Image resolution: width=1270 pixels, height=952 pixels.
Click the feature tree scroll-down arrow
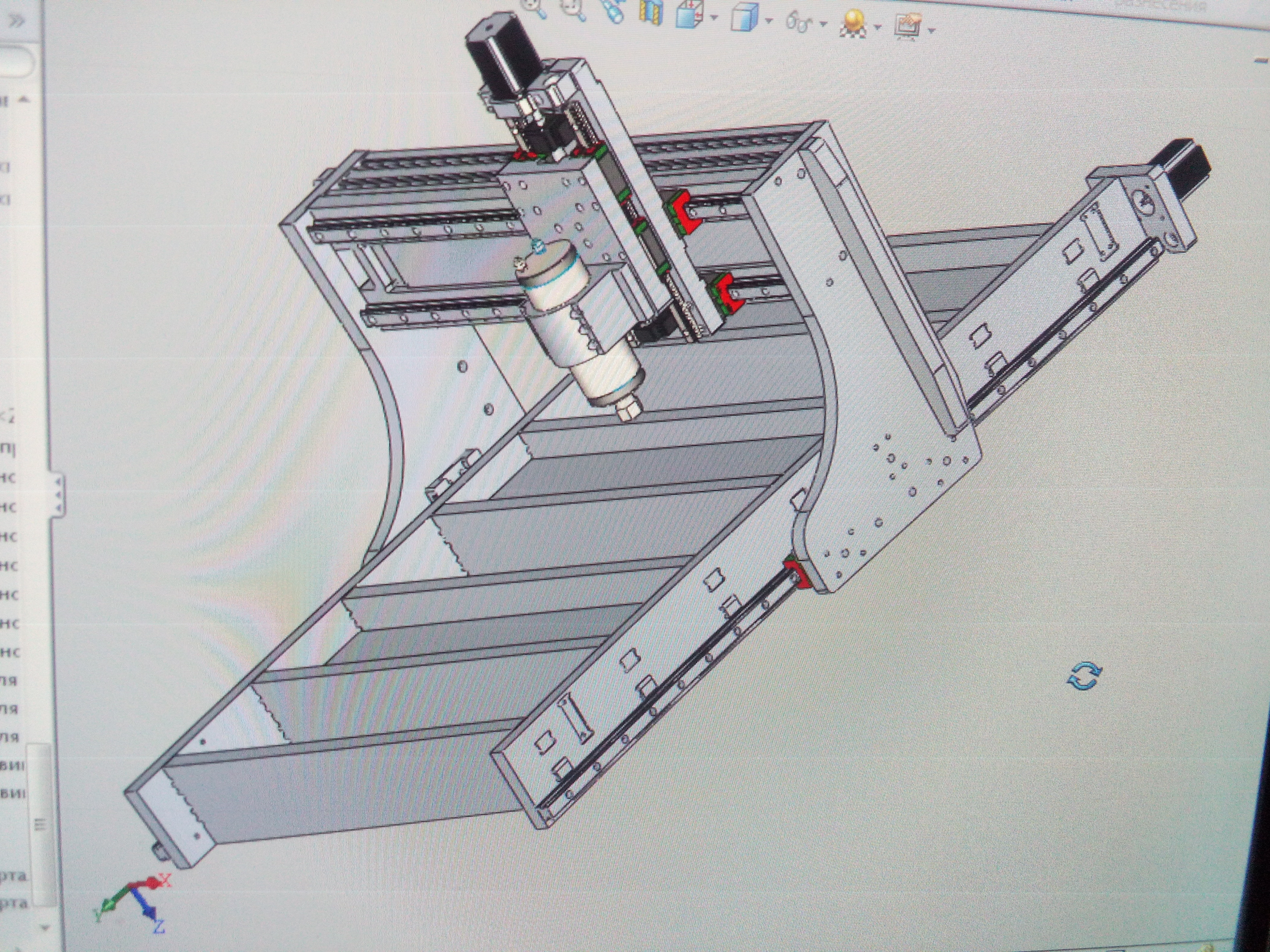45,927
